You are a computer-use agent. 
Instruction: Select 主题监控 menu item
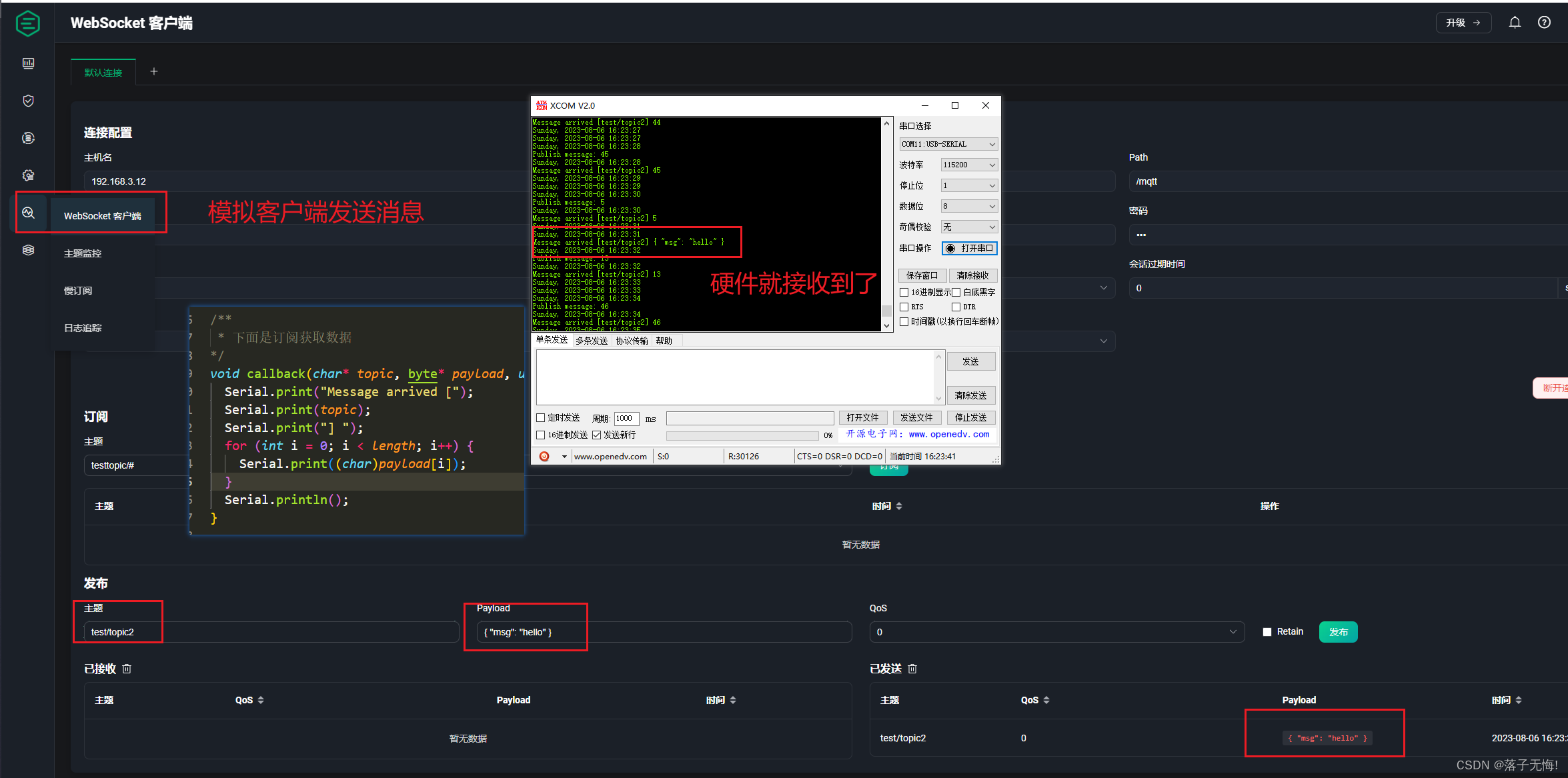coord(83,253)
